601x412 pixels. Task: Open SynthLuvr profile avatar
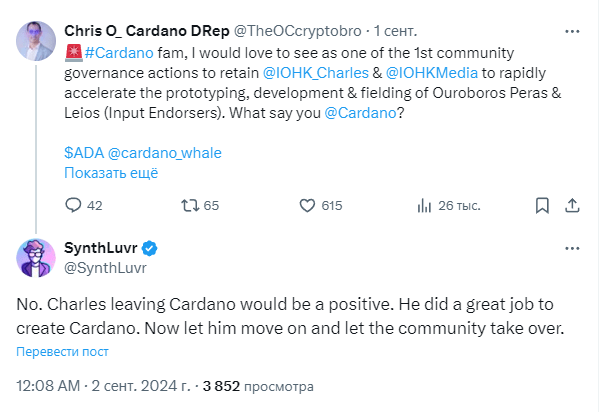36,257
